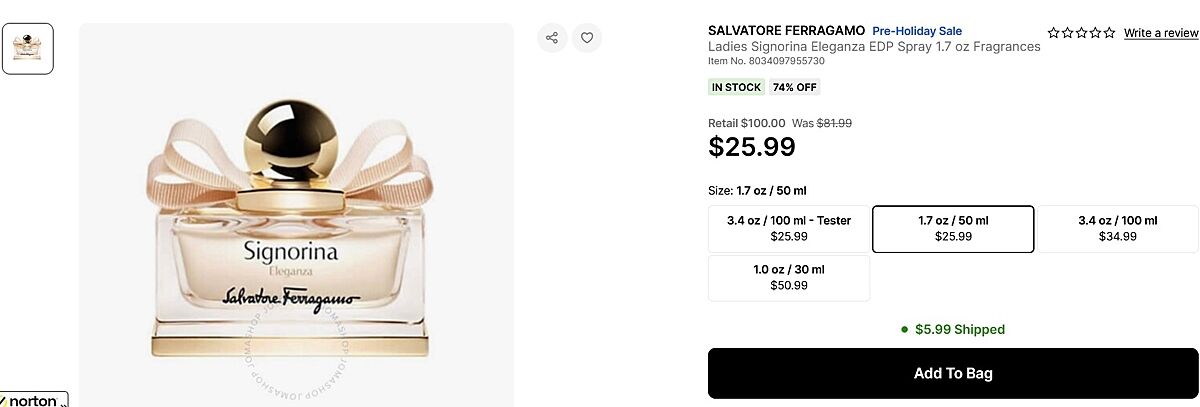Add product to wishlist with heart icon
The width and height of the screenshot is (1200, 407).
pyautogui.click(x=587, y=38)
